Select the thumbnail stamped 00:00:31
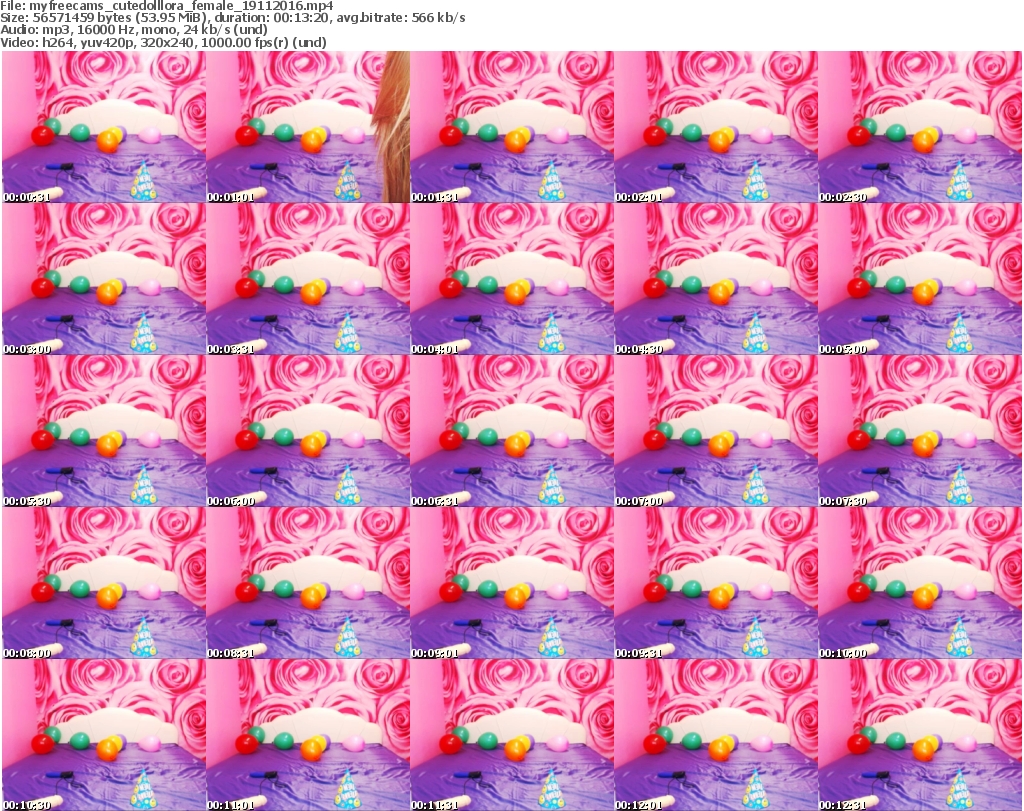 point(104,127)
